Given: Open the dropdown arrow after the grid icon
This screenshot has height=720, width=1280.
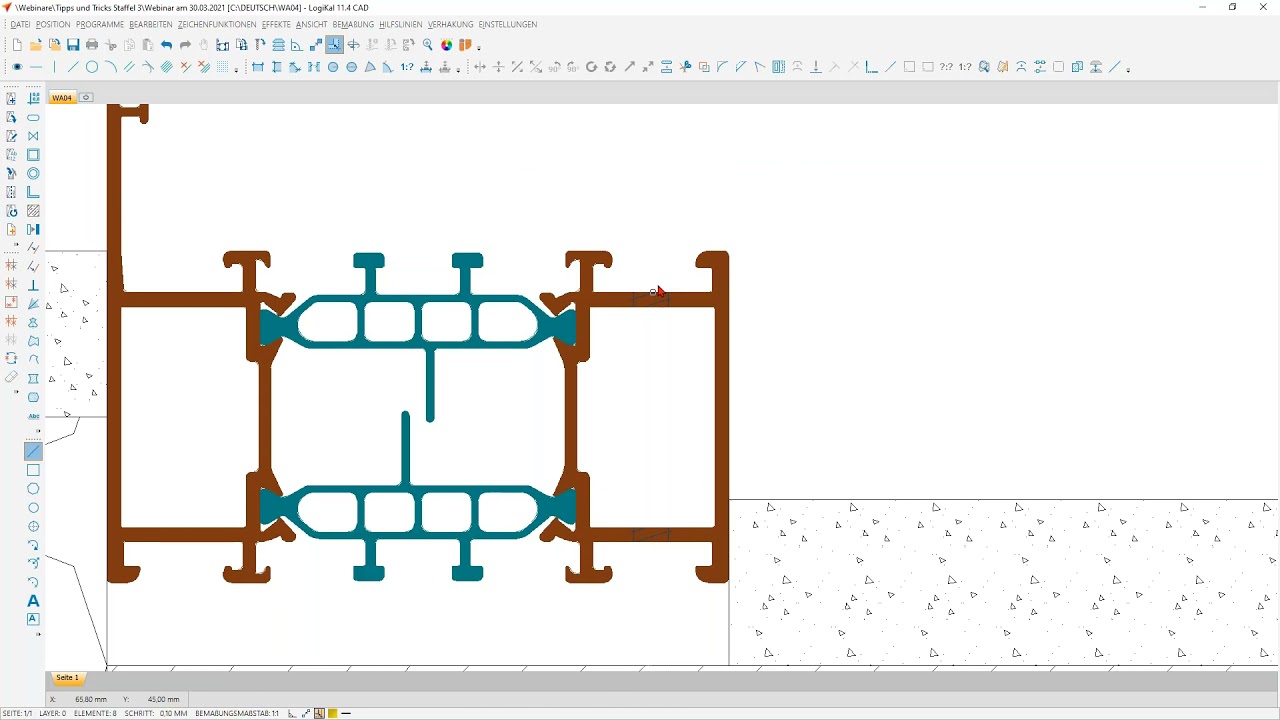Looking at the screenshot, I should coord(237,69).
